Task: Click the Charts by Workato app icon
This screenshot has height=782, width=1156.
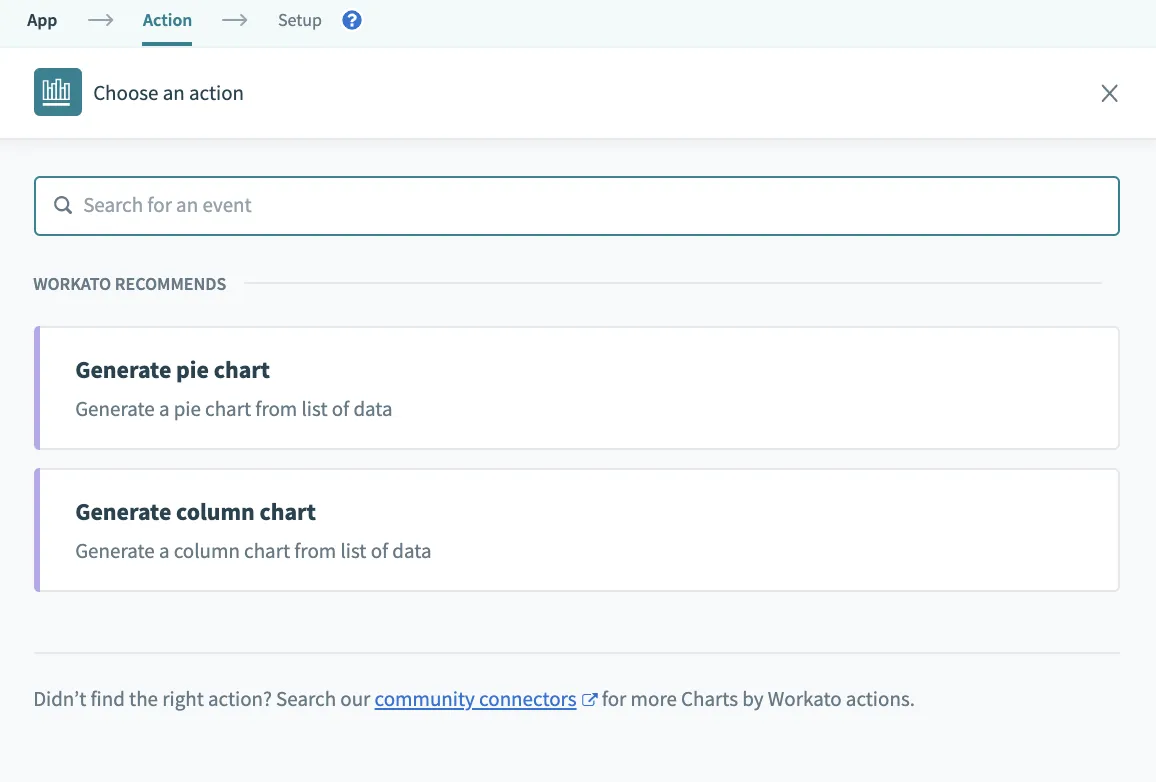Action: point(58,93)
